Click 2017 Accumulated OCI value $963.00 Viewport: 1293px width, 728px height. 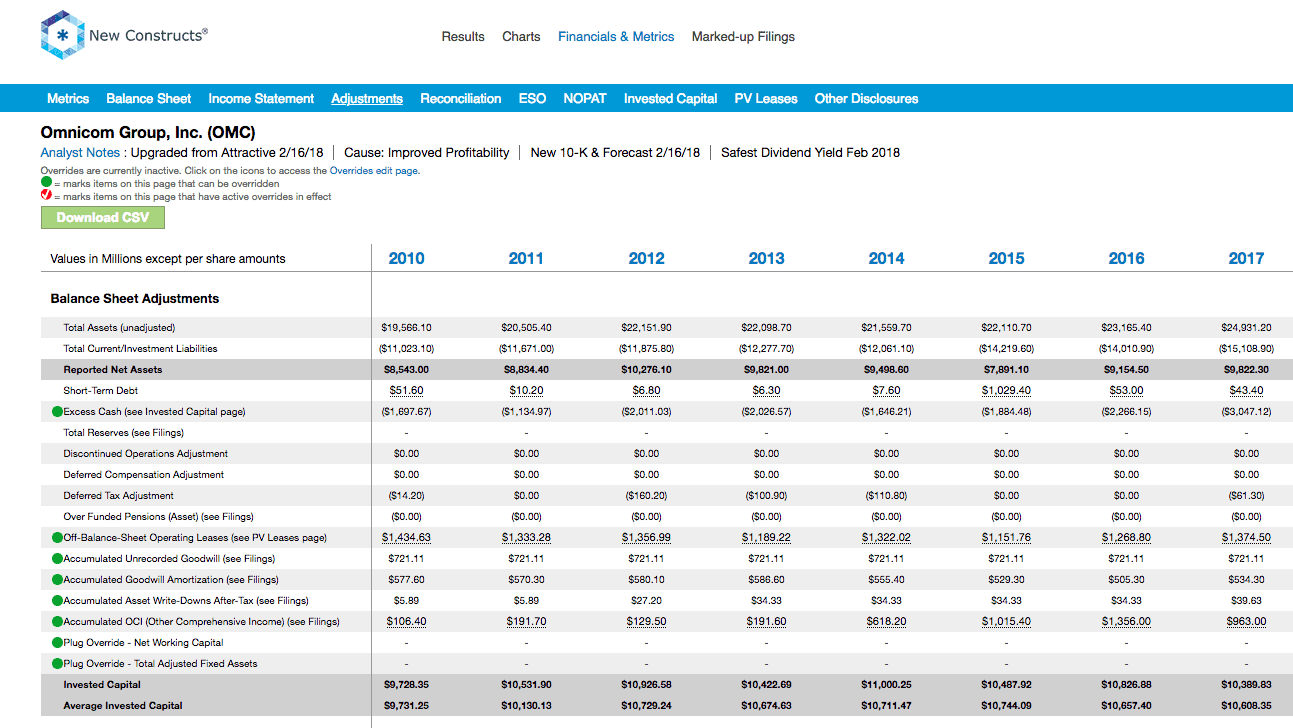[1246, 622]
